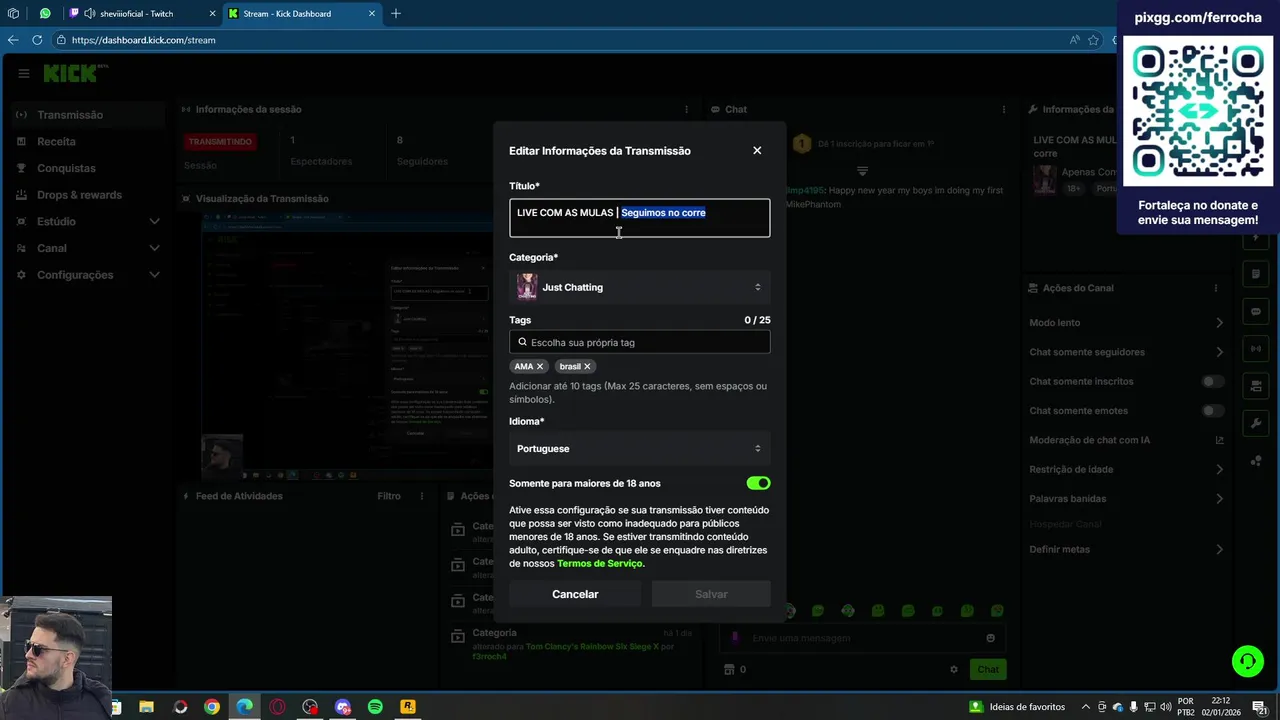Toggle Chat somente inscritos

tap(1213, 381)
